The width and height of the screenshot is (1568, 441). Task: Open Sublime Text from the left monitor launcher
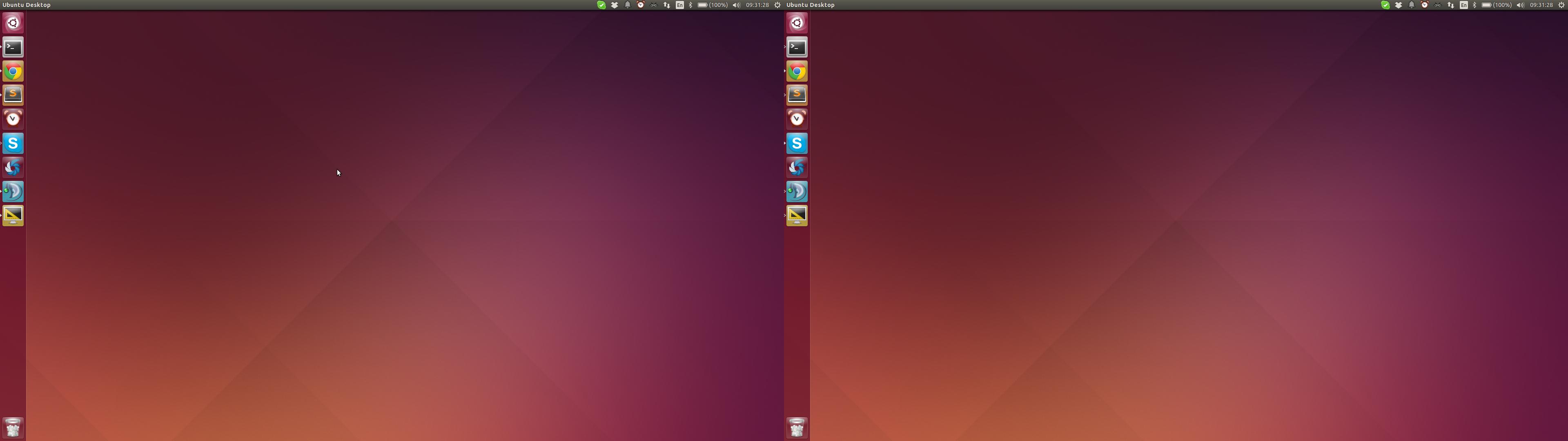(x=13, y=95)
